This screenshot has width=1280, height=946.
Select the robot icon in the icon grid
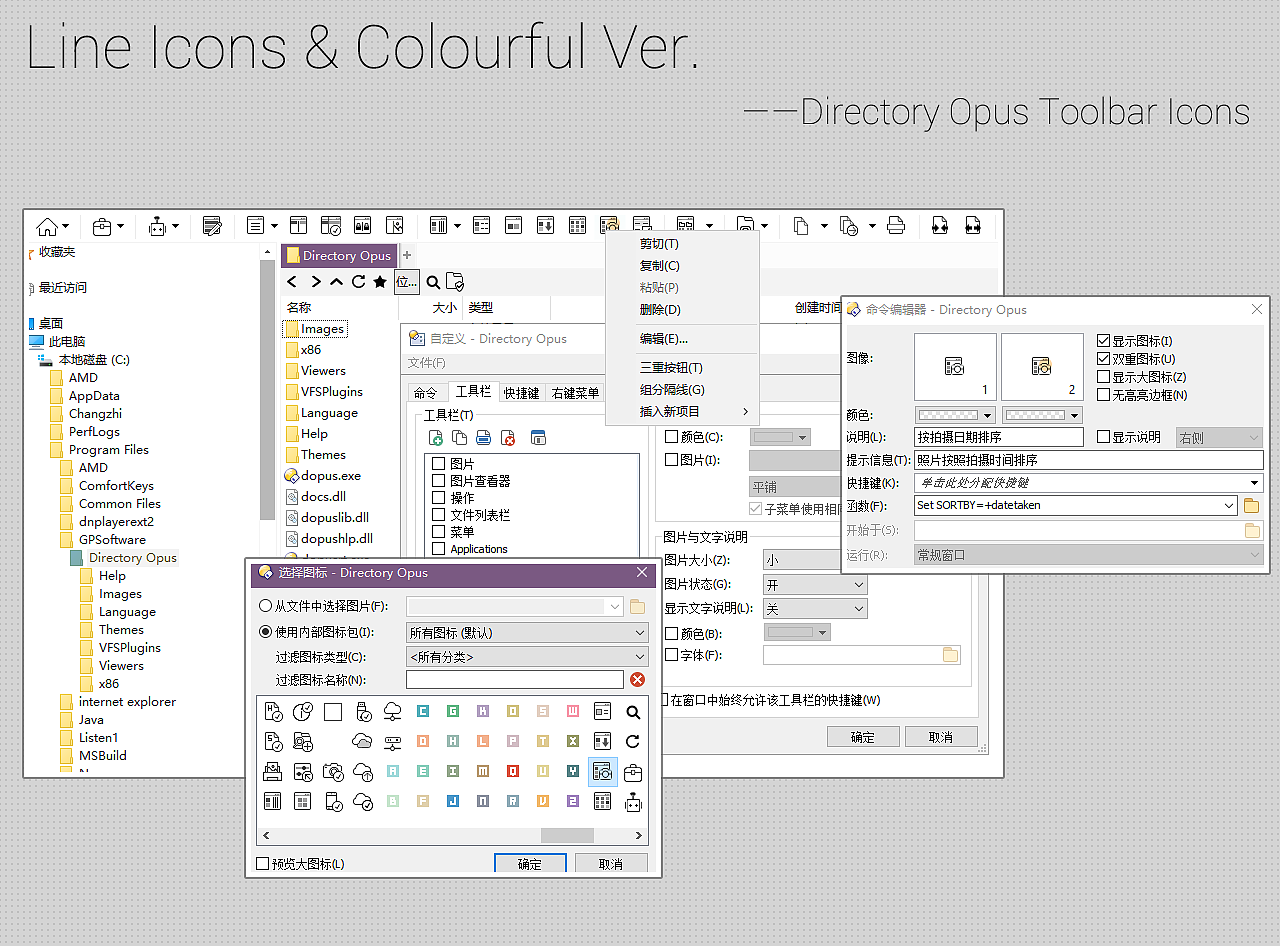(x=632, y=802)
